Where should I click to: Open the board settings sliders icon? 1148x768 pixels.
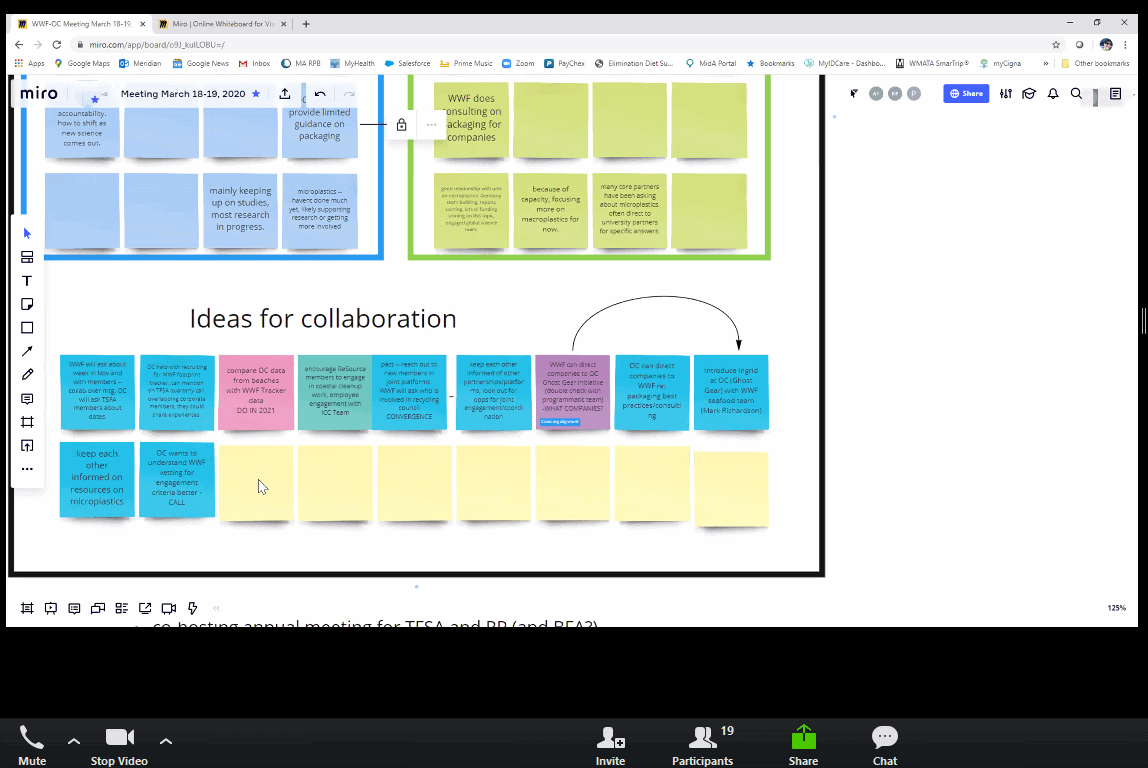pyautogui.click(x=1006, y=94)
